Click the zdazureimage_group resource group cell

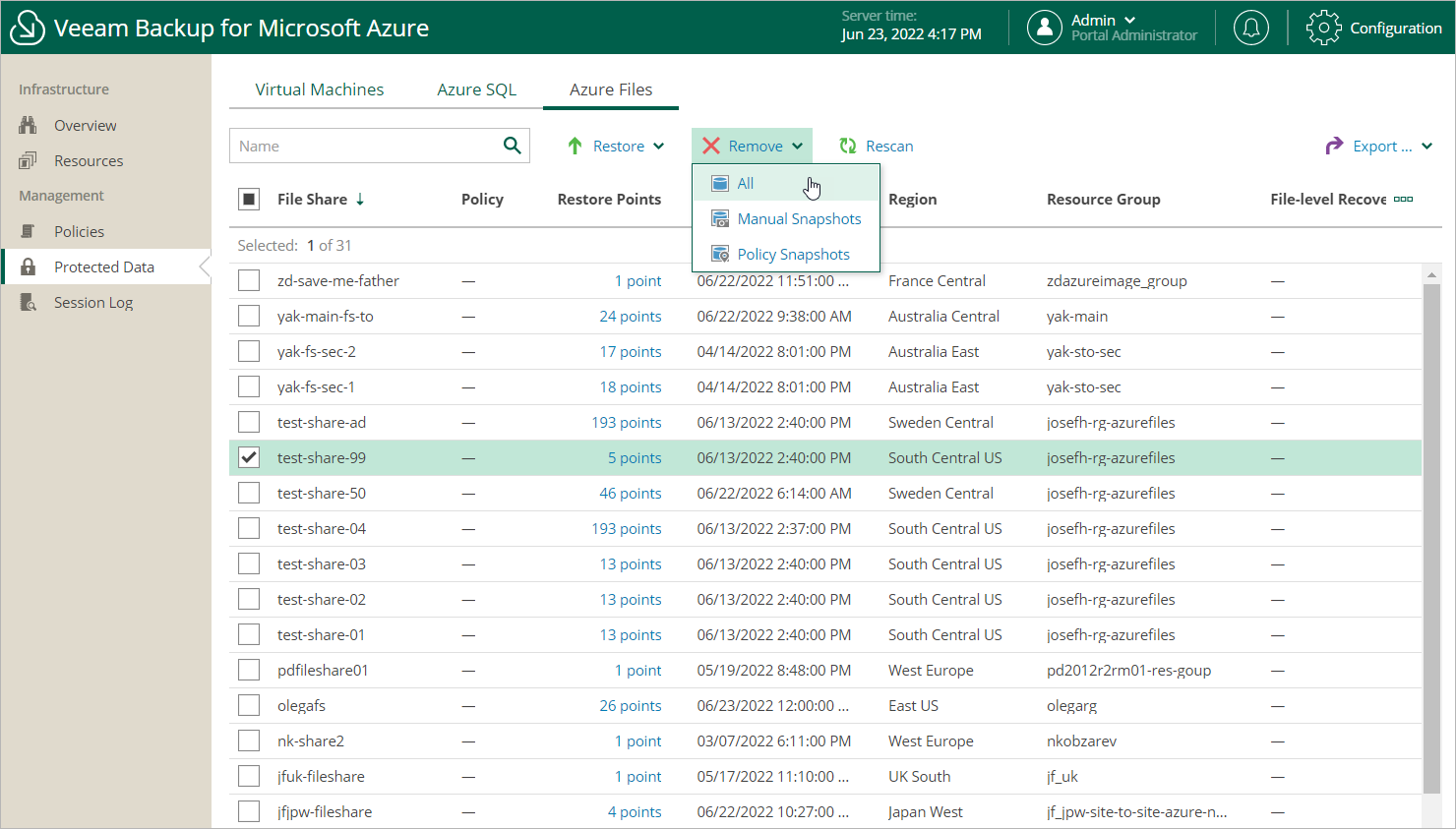1117,280
